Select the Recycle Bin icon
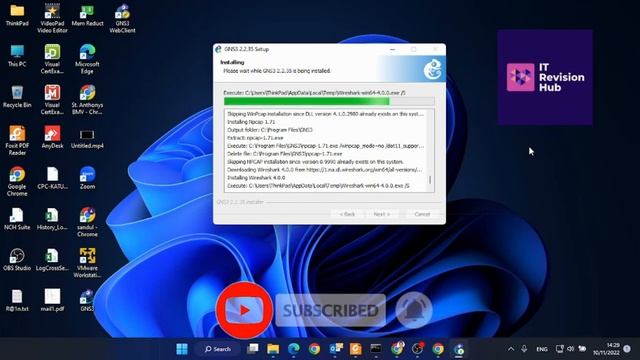This screenshot has height=360, width=640. click(17, 97)
